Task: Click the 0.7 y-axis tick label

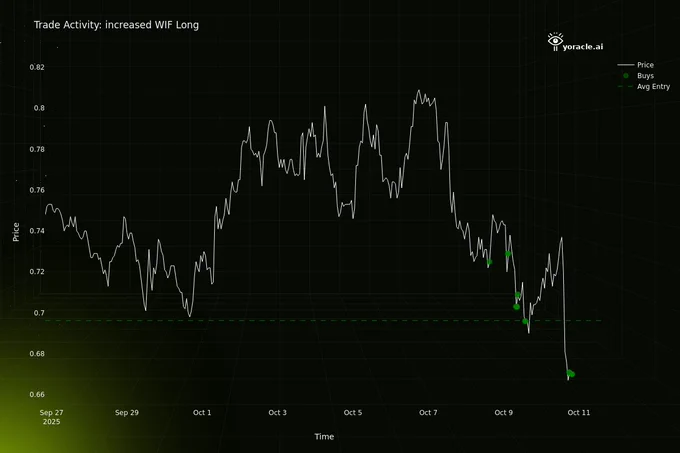Action: coord(39,313)
